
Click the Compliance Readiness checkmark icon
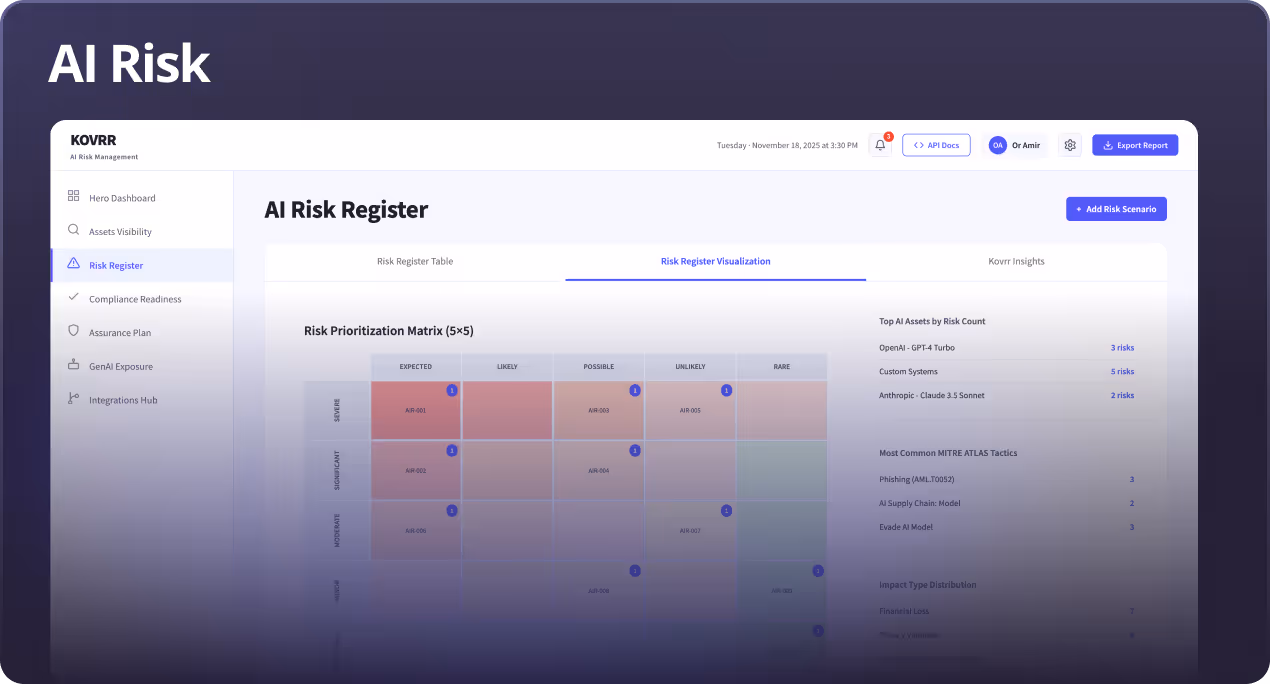pos(73,297)
